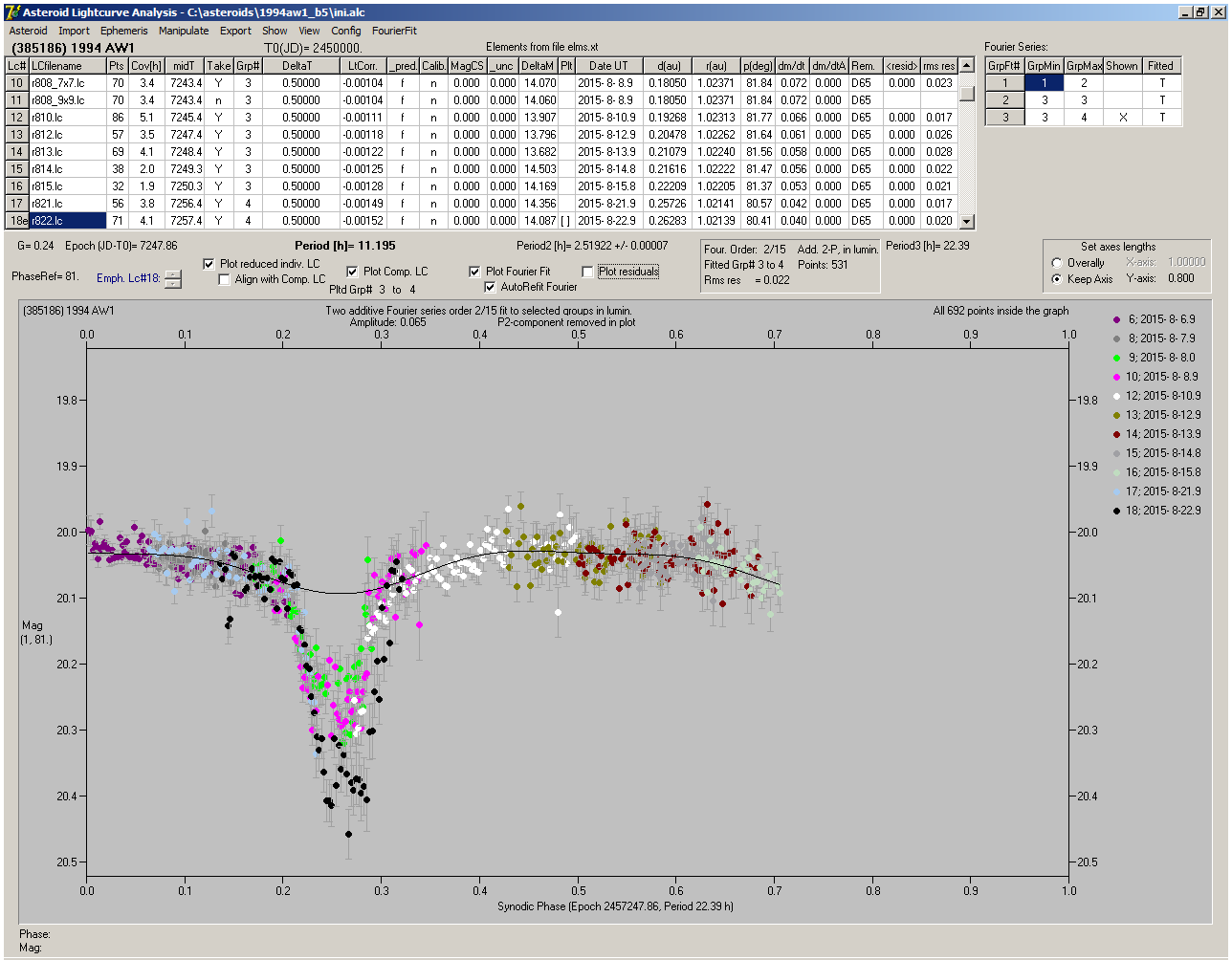Click the Emph. Lc# stepper arrows
This screenshot has height=960, width=1232.
pyautogui.click(x=172, y=278)
